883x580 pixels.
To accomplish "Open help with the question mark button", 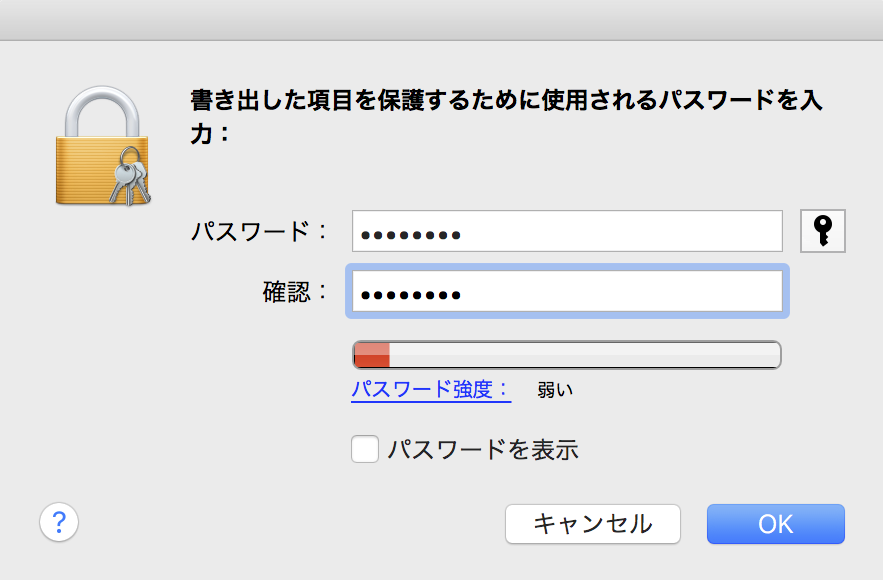I will coord(59,521).
